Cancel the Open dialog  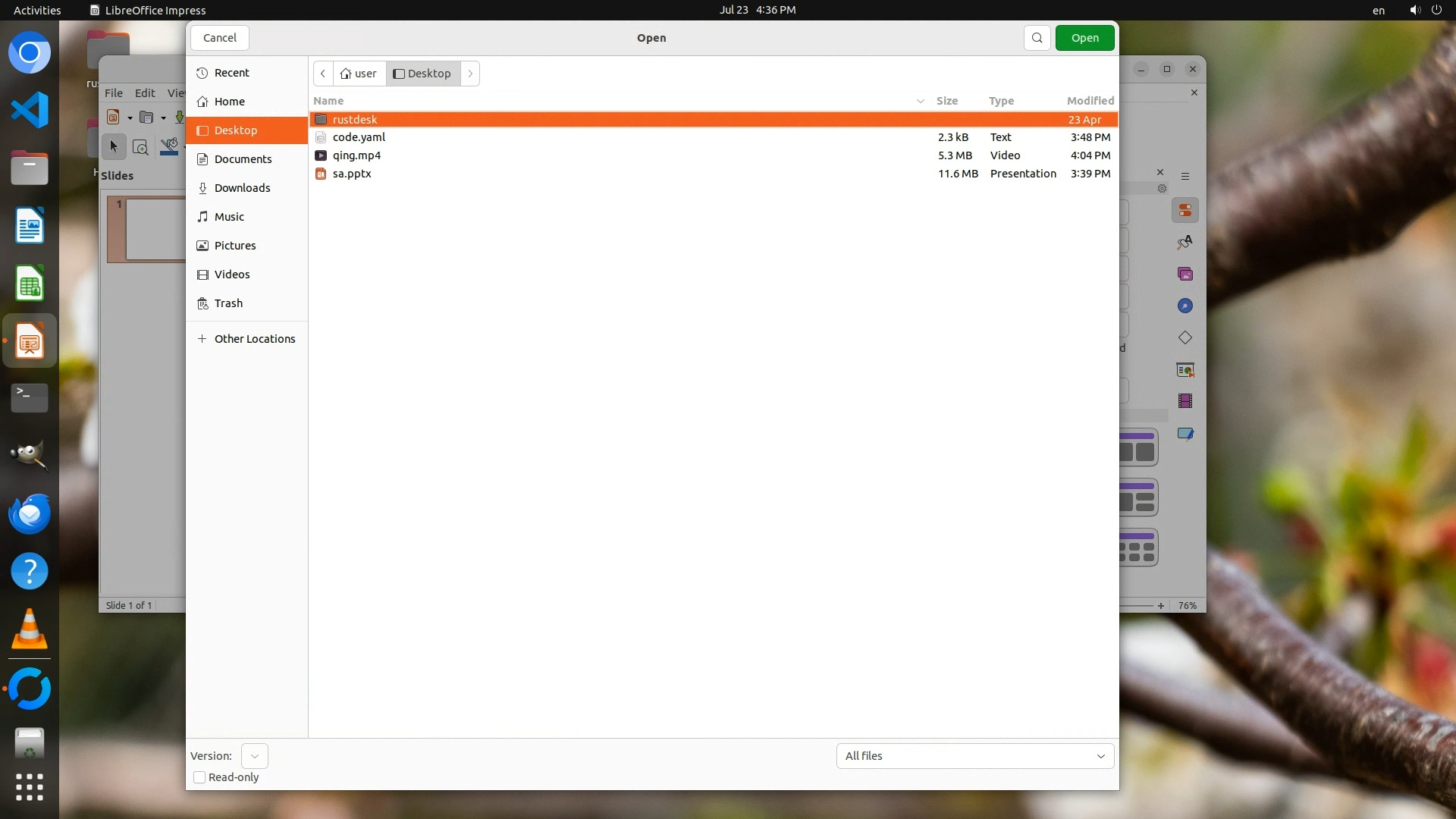[x=220, y=38]
